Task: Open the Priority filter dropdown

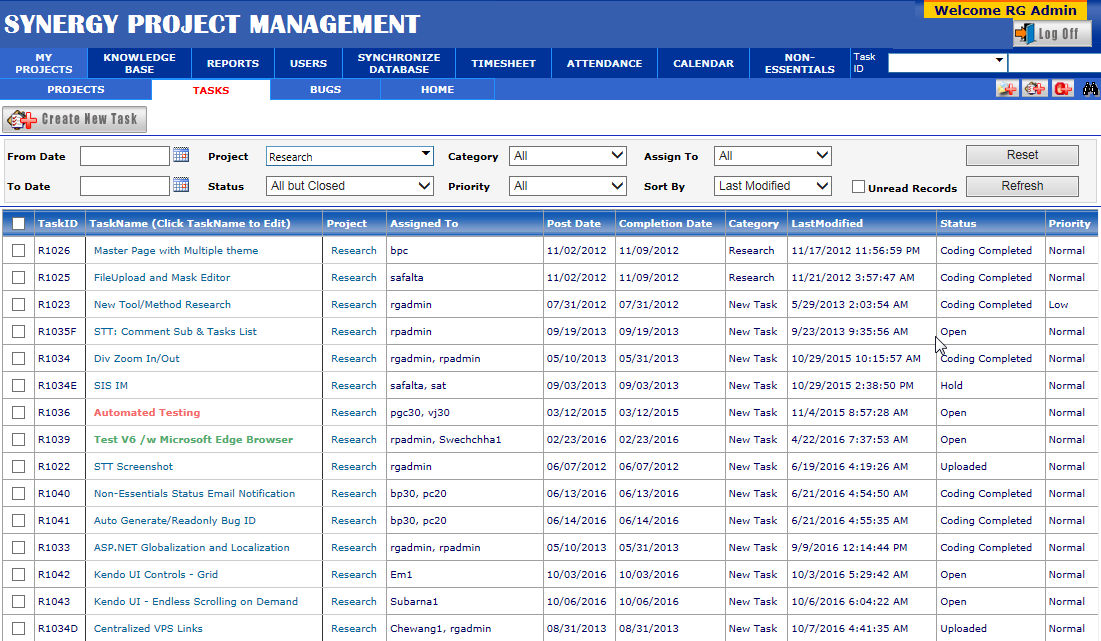Action: pos(568,186)
